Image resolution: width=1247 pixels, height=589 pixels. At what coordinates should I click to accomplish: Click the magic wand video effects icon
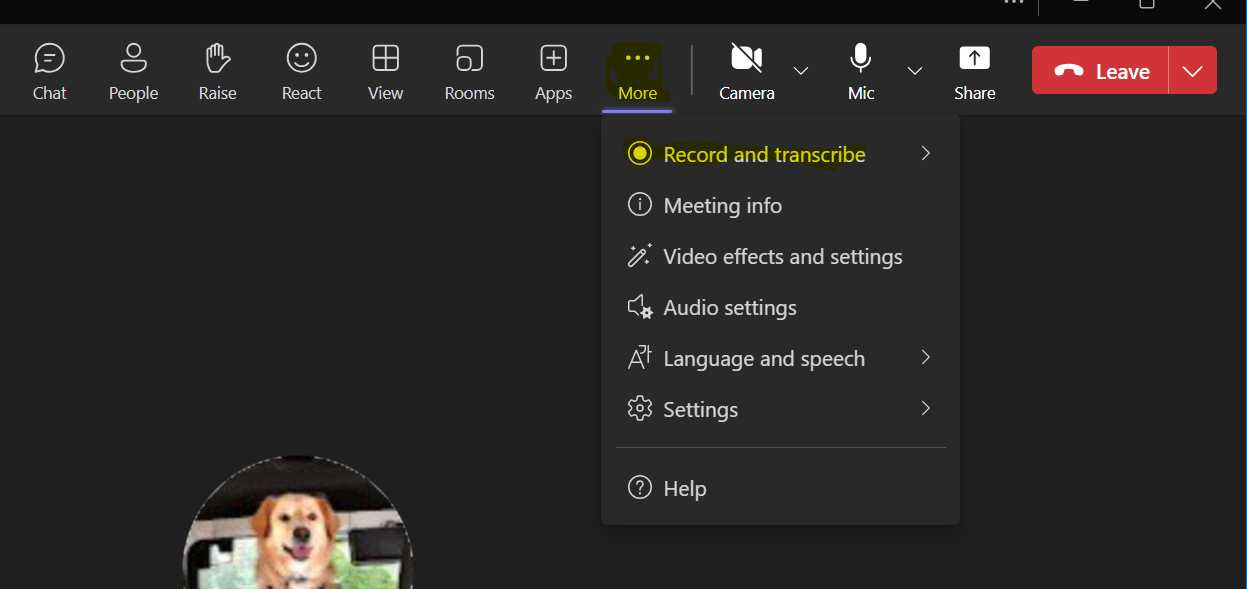[639, 256]
